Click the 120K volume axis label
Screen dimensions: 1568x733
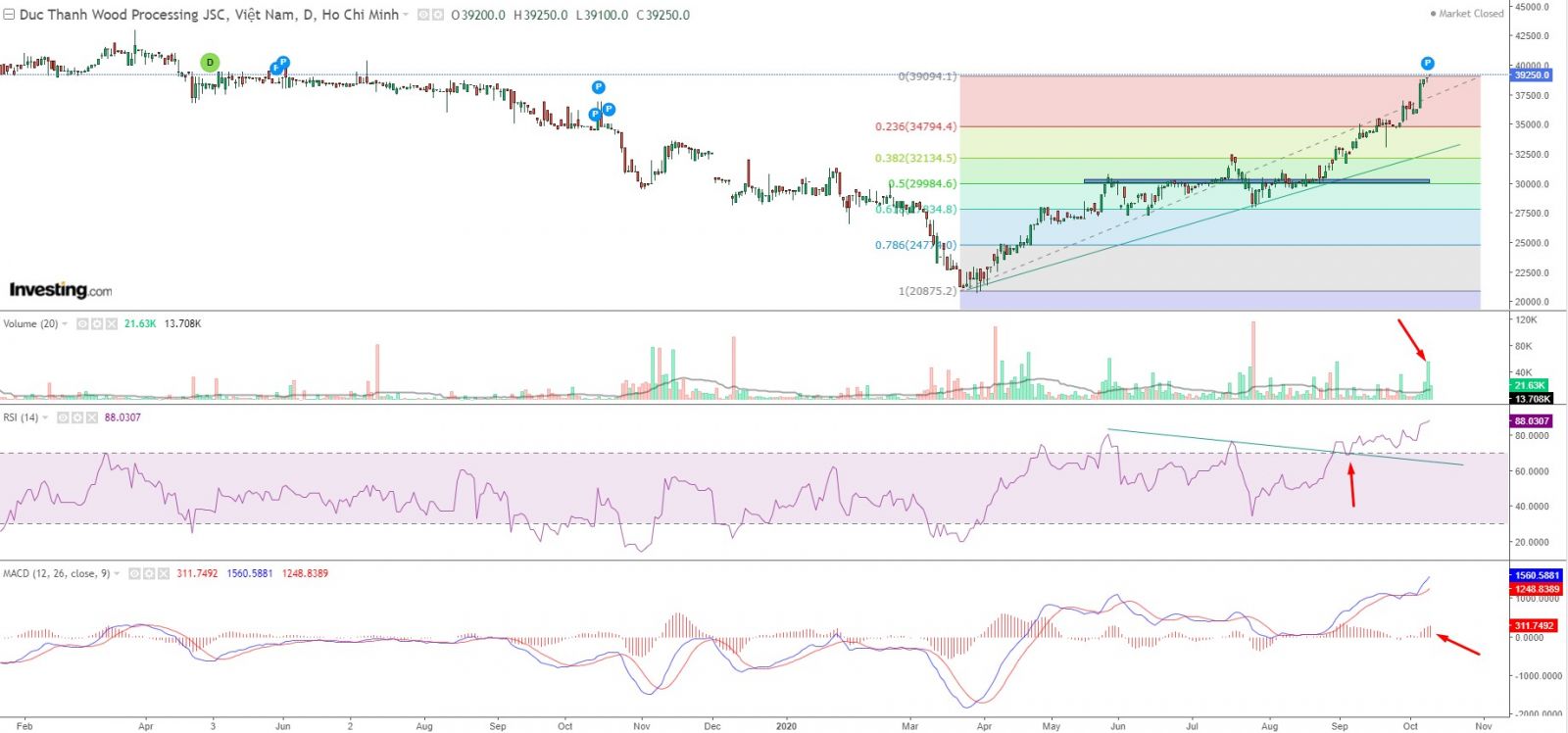pyautogui.click(x=1527, y=320)
